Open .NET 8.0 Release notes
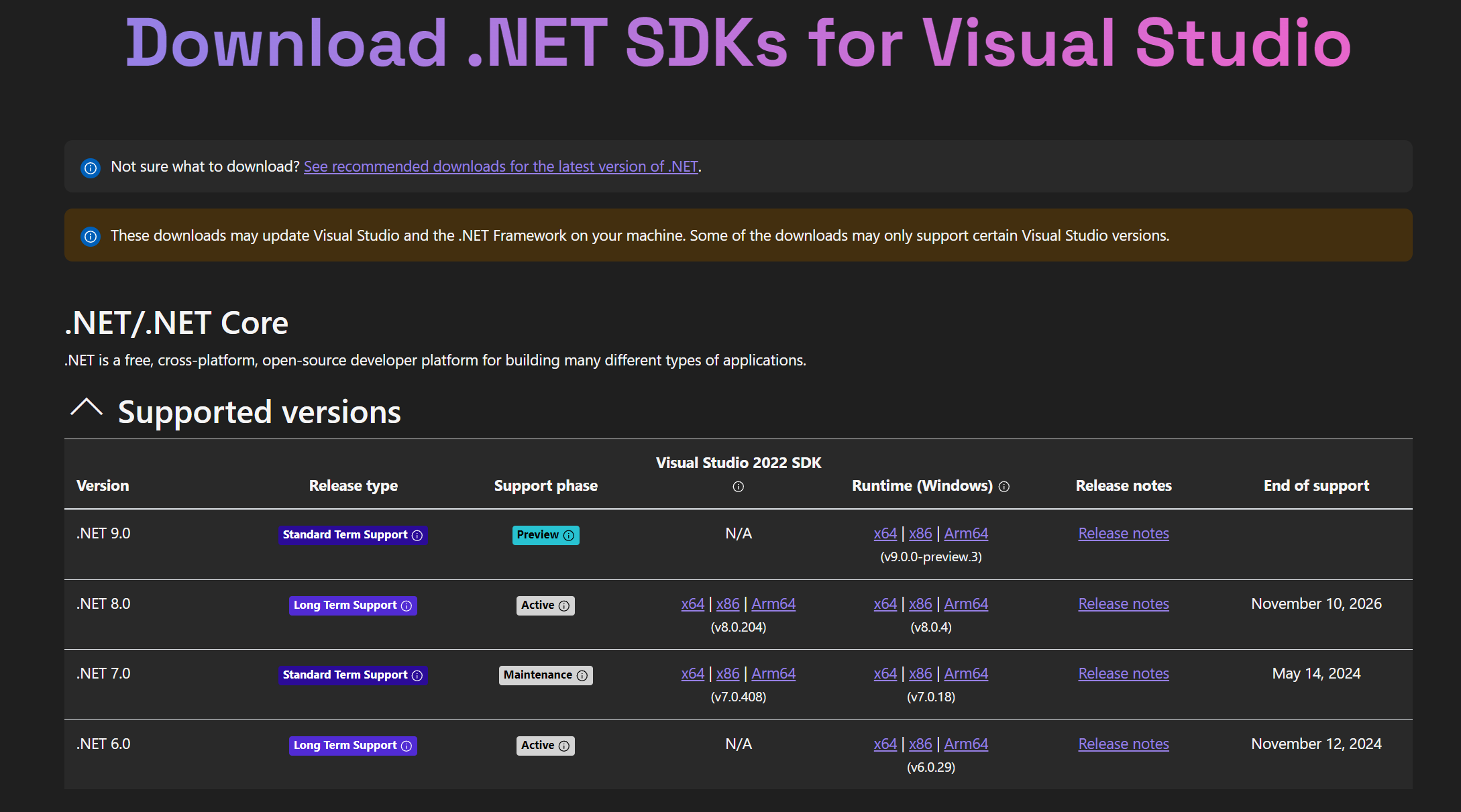This screenshot has width=1461, height=812. pos(1124,603)
